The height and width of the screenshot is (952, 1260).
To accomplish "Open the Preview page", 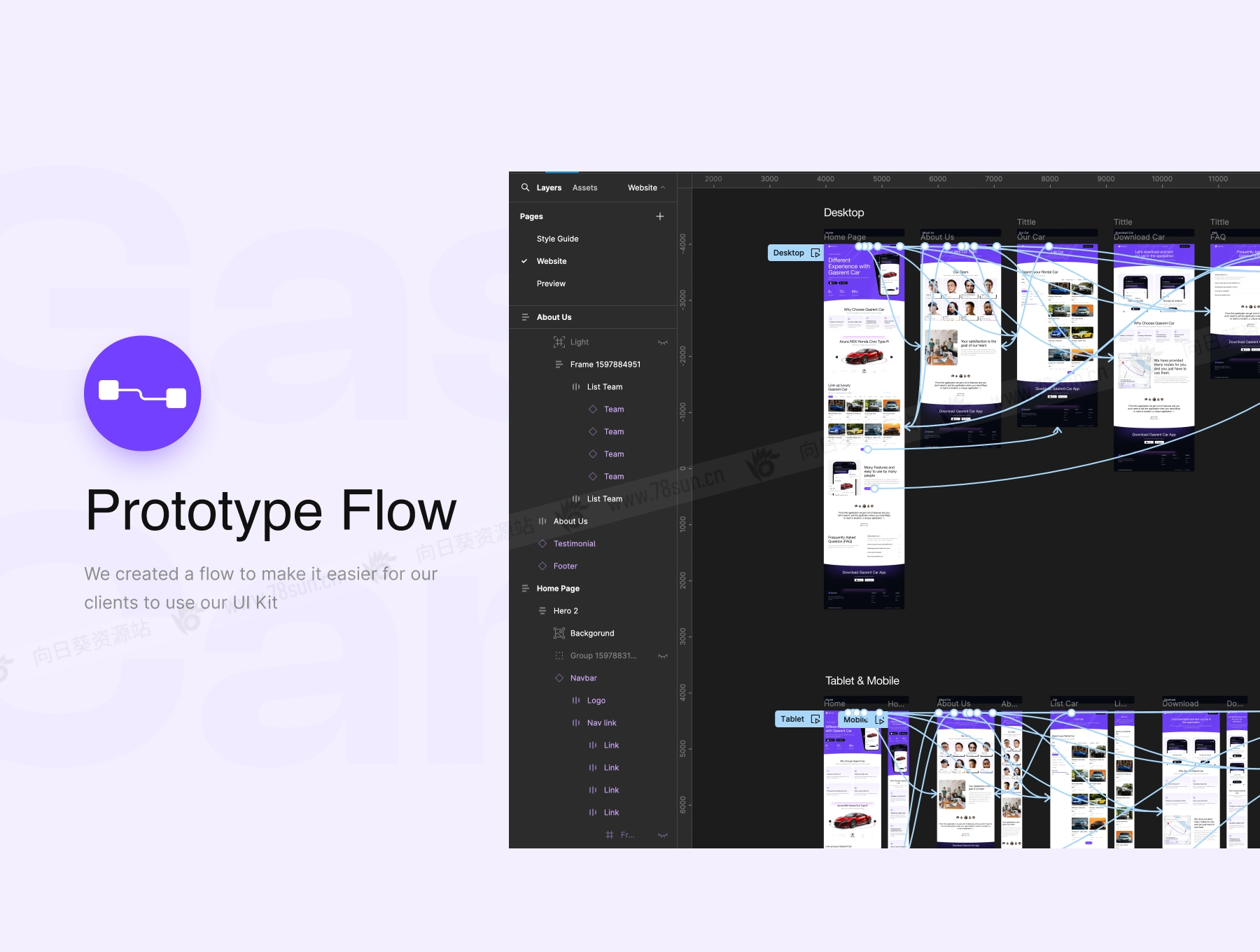I will [x=551, y=283].
